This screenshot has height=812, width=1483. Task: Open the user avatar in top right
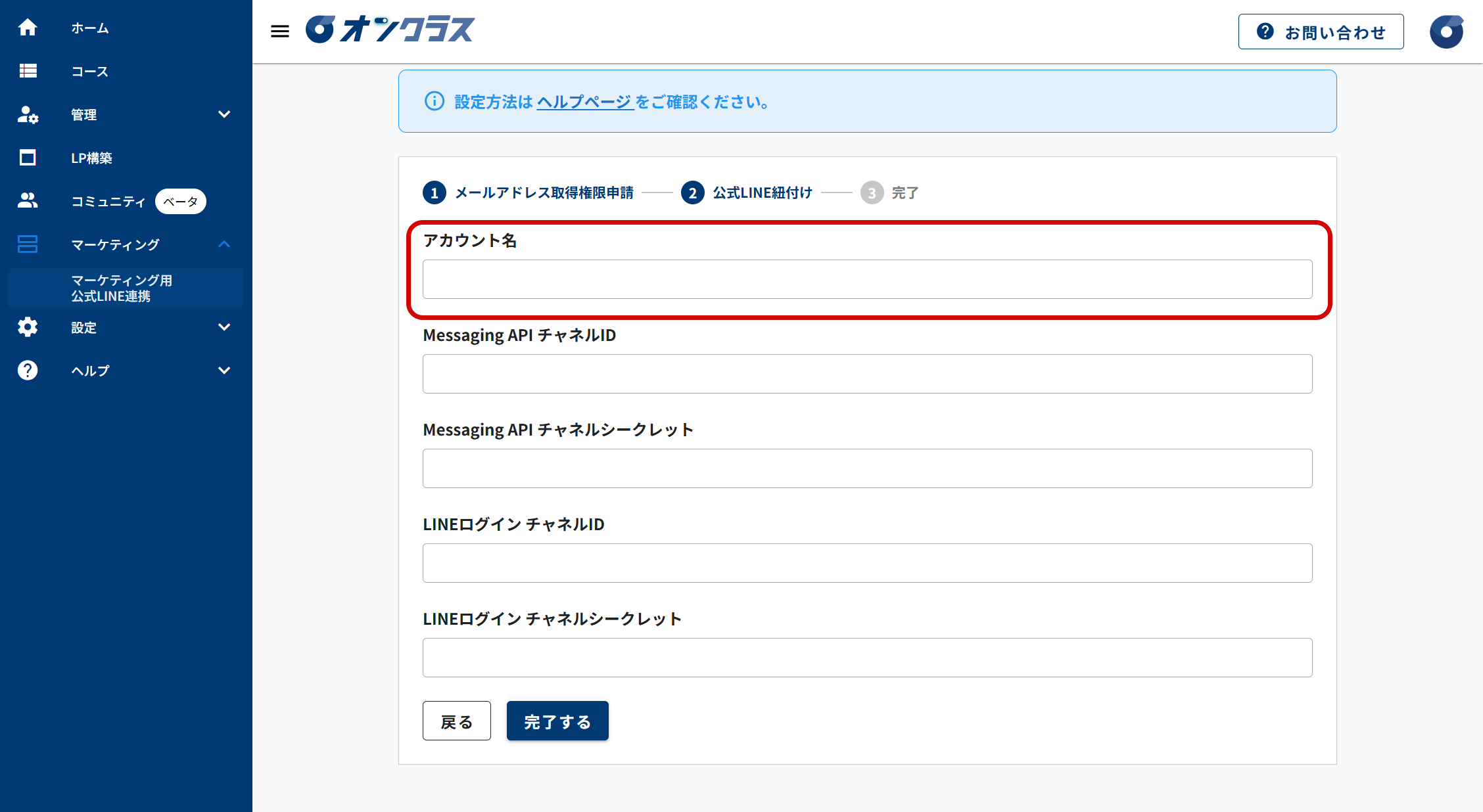1446,32
